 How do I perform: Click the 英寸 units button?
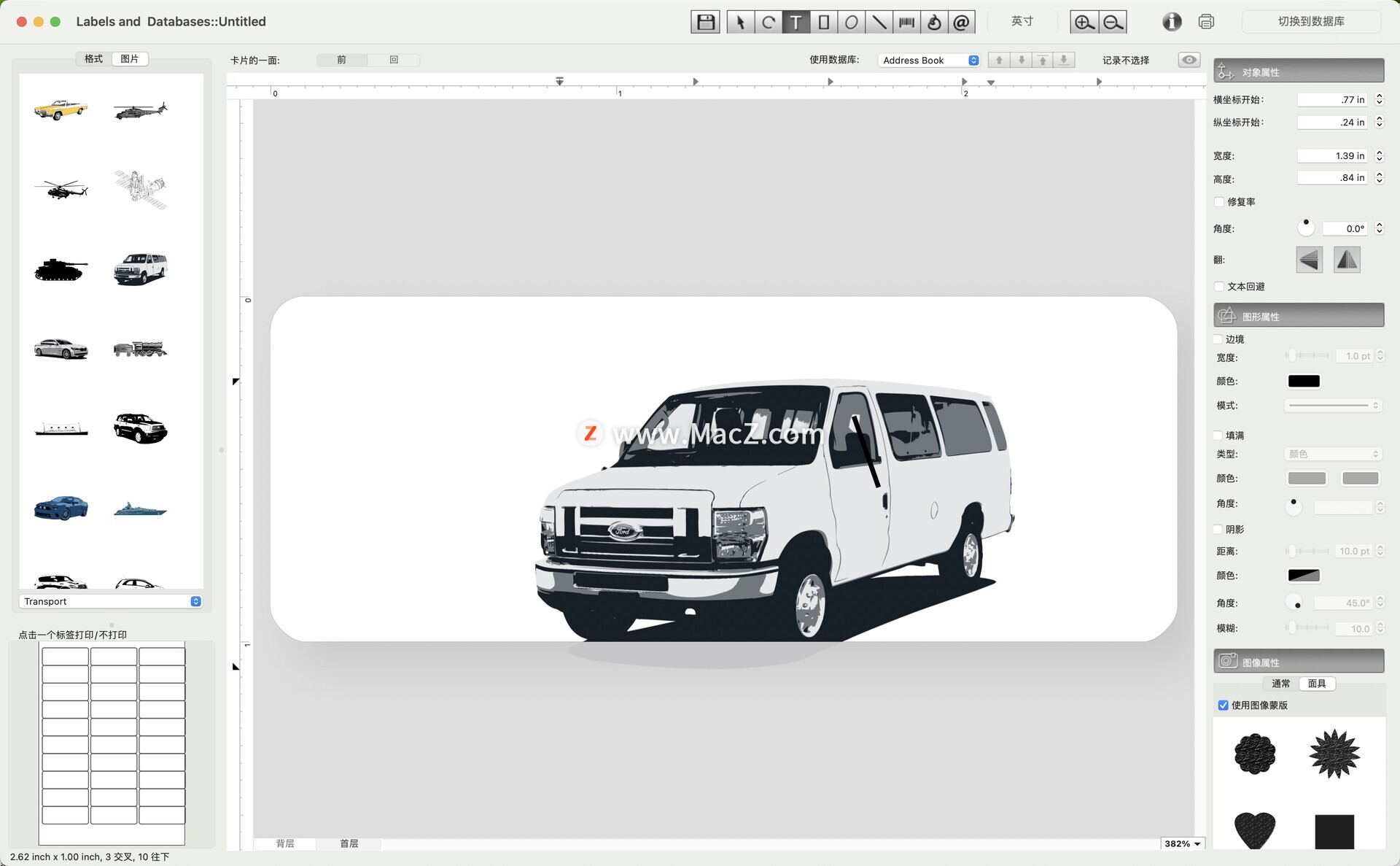(x=1022, y=21)
